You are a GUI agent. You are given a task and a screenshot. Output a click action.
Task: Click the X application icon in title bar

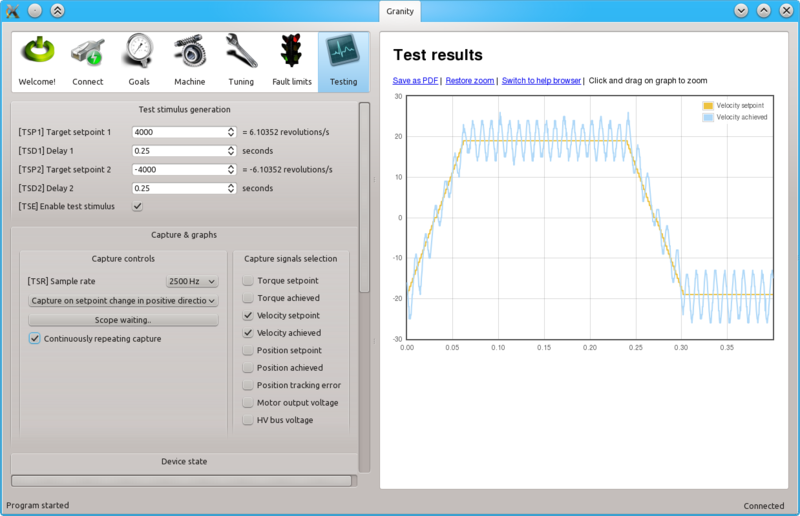click(12, 11)
